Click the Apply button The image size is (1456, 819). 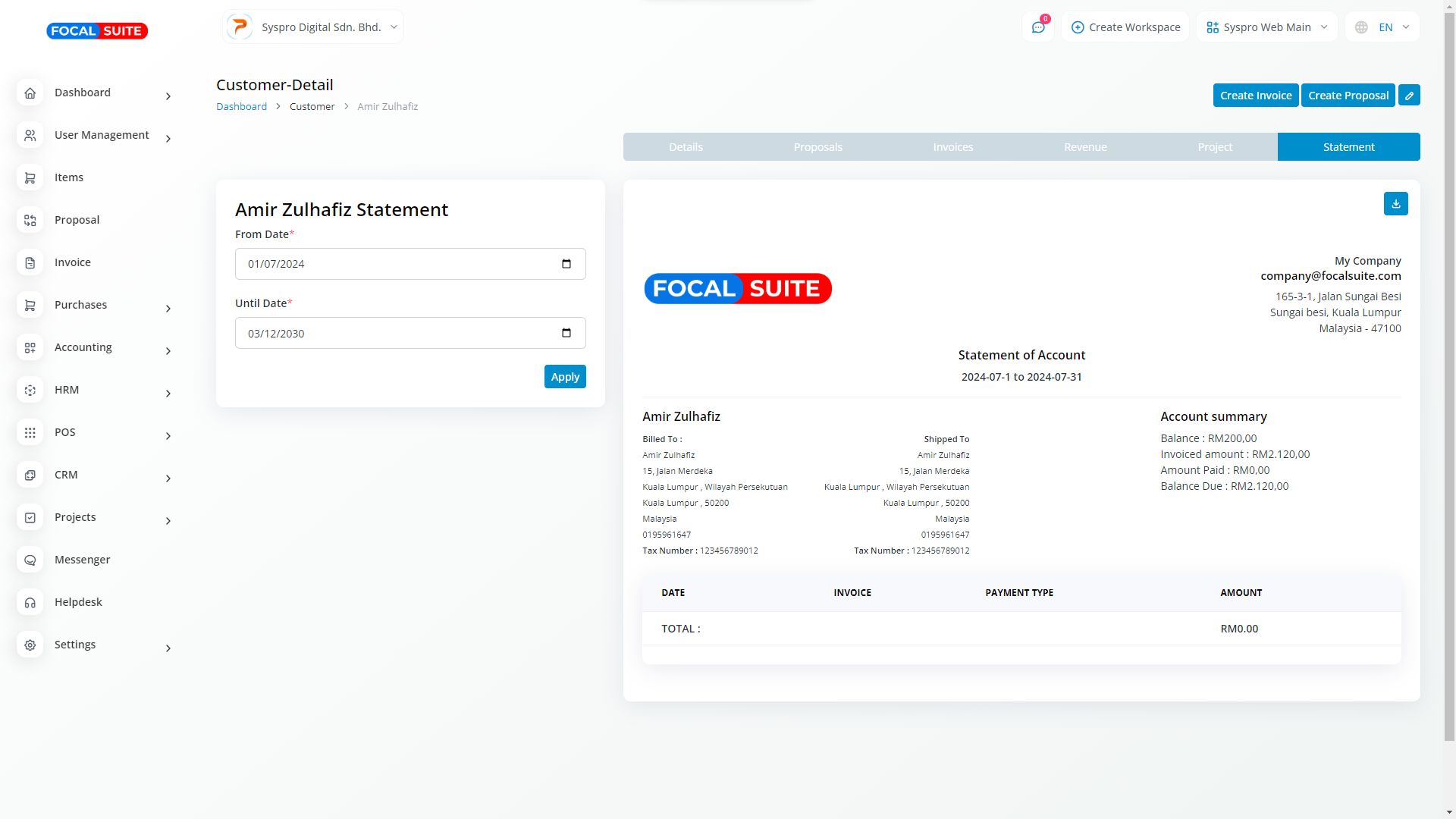point(564,377)
